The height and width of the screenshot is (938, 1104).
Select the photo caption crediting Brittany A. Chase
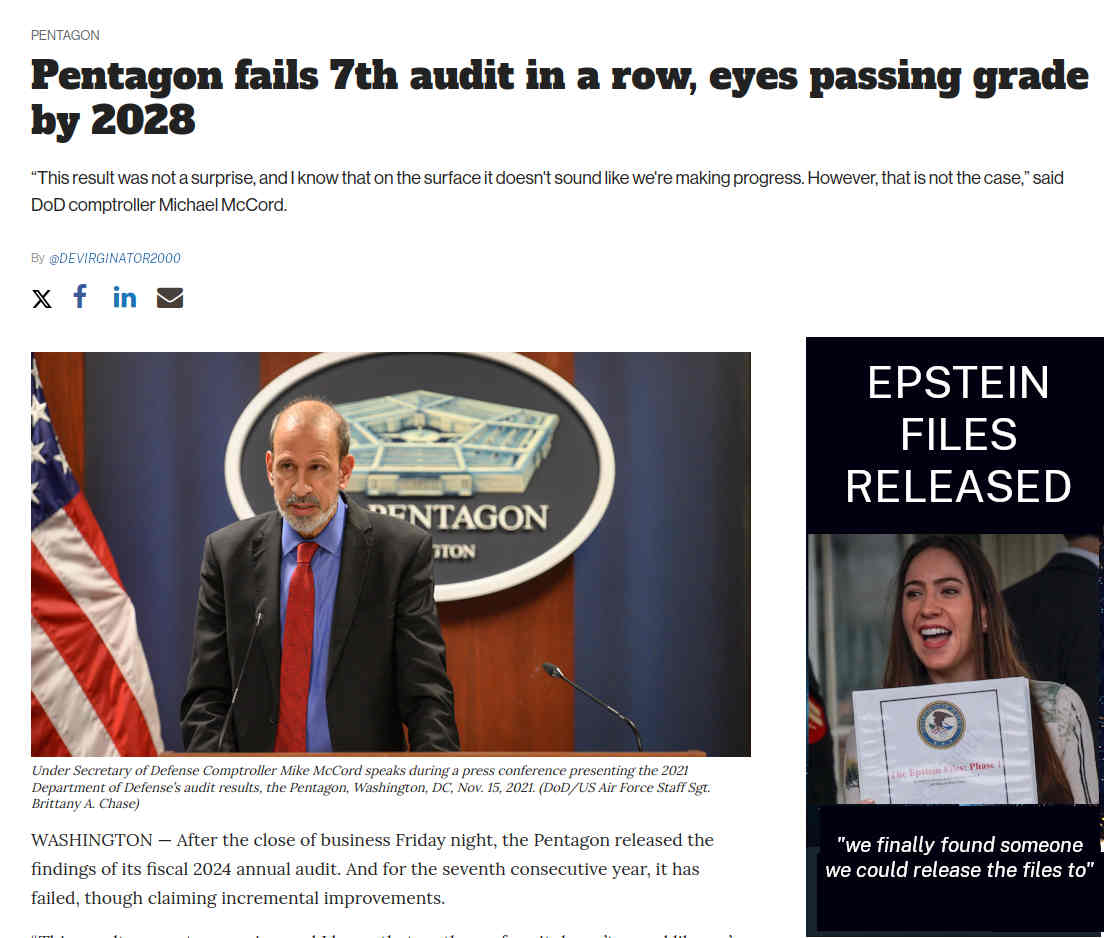pyautogui.click(x=371, y=787)
